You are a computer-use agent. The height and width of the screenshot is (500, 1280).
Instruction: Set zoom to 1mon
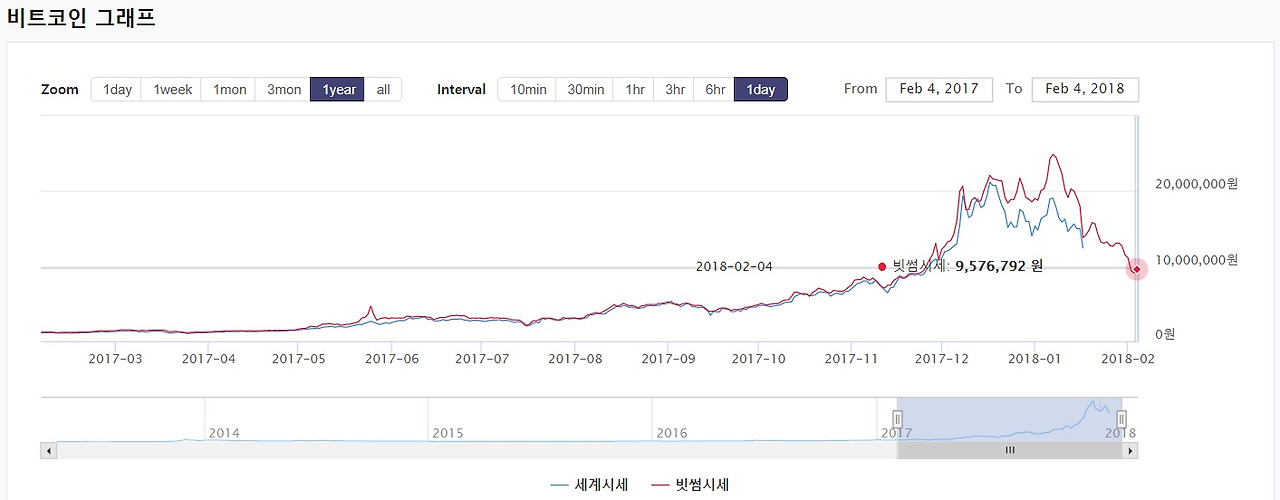[x=229, y=90]
